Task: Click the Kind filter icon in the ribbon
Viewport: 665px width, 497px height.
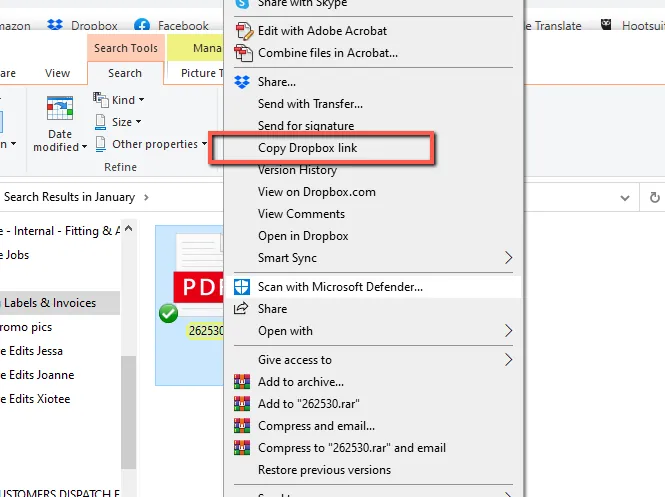Action: [x=101, y=100]
